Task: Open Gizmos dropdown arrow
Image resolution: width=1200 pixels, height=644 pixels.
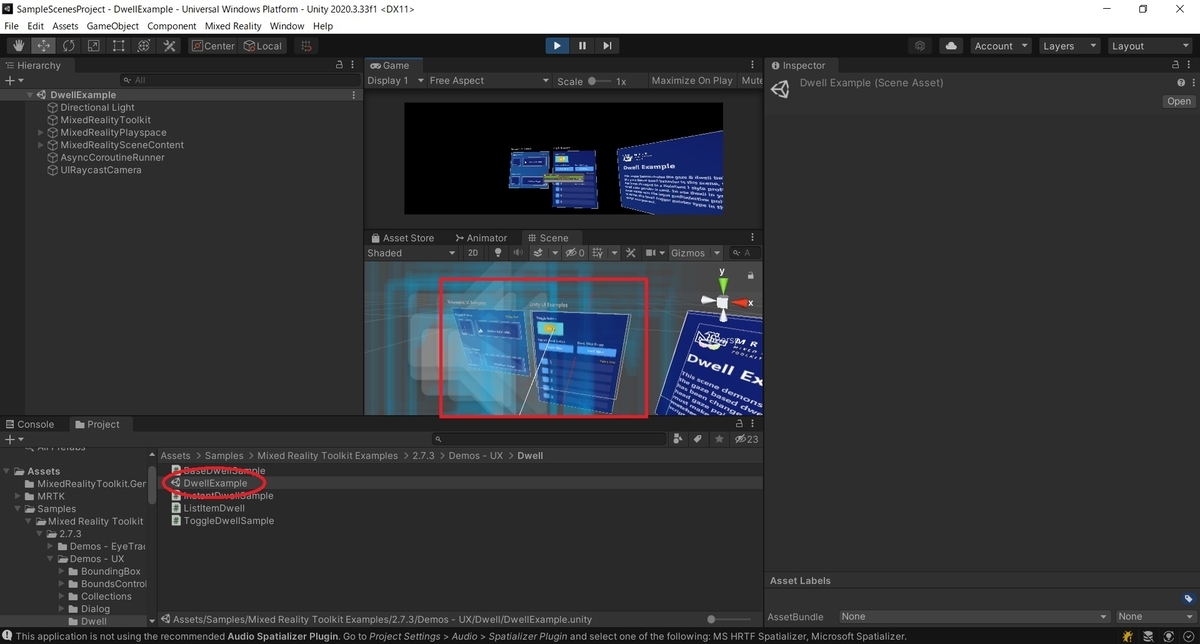Action: (x=715, y=253)
